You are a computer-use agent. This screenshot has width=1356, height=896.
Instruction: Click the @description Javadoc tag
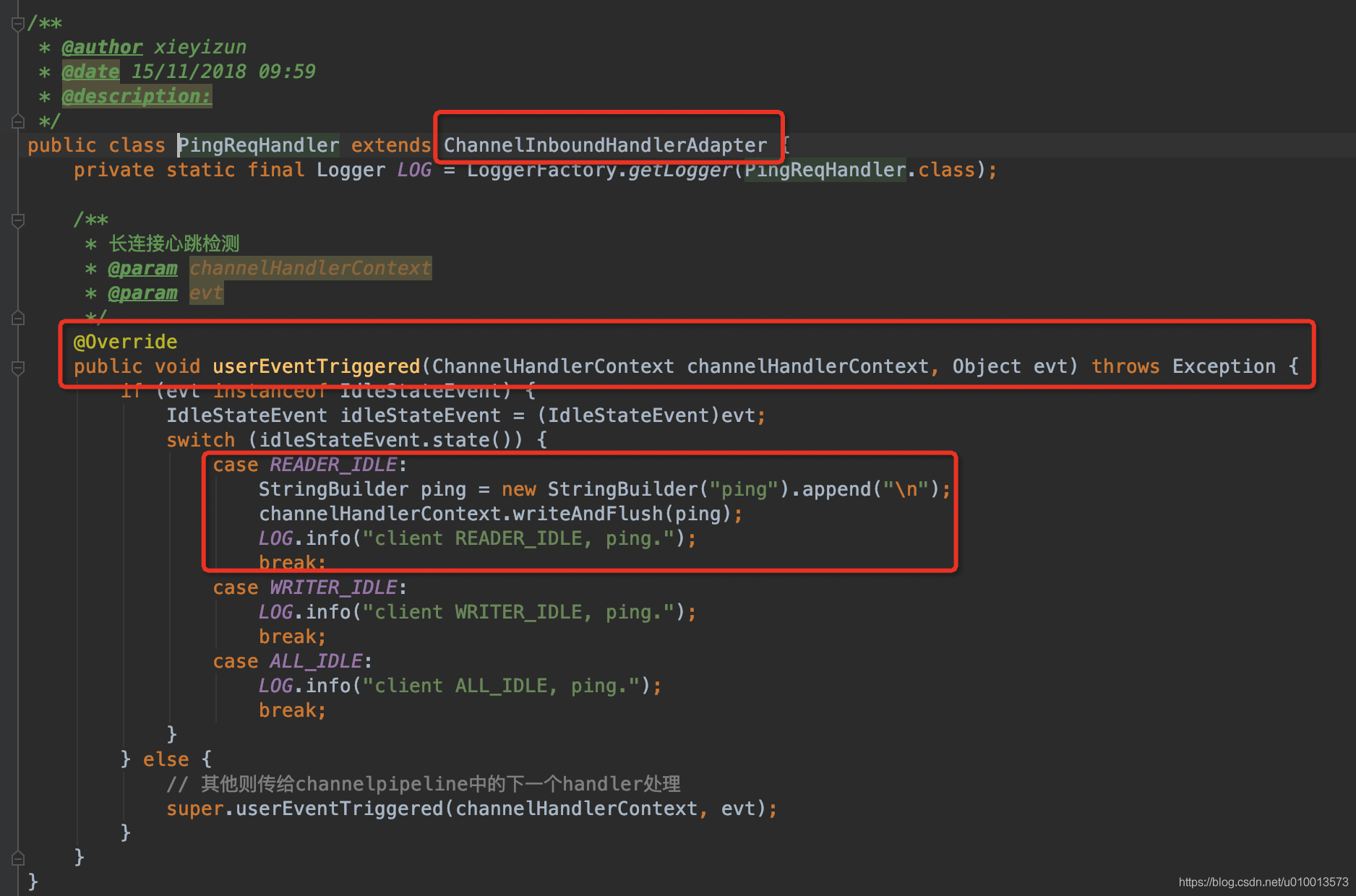[137, 97]
